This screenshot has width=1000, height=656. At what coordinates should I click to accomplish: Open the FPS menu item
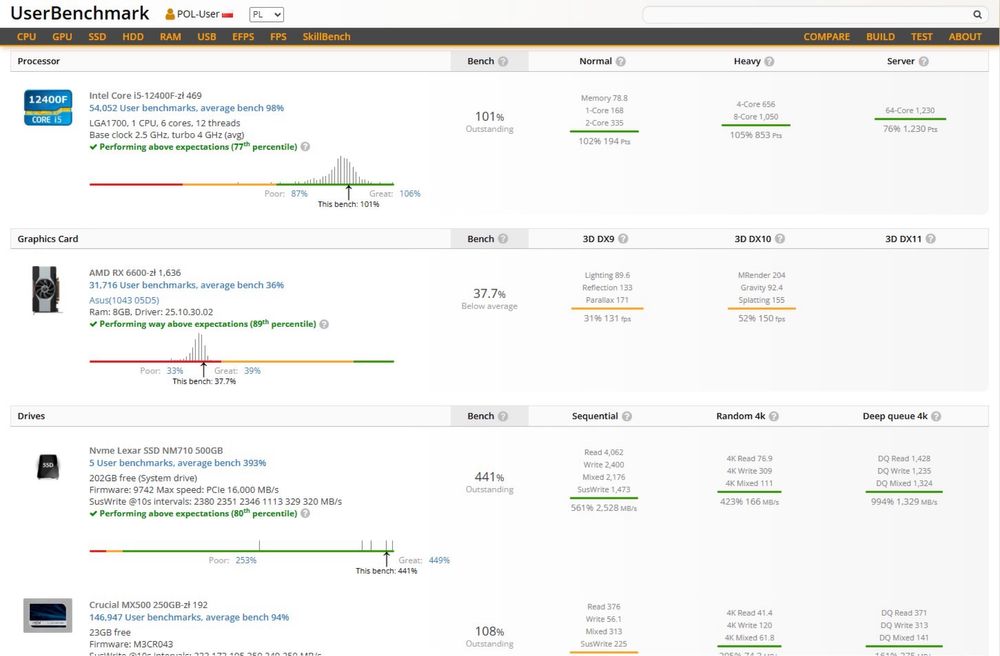tap(278, 36)
